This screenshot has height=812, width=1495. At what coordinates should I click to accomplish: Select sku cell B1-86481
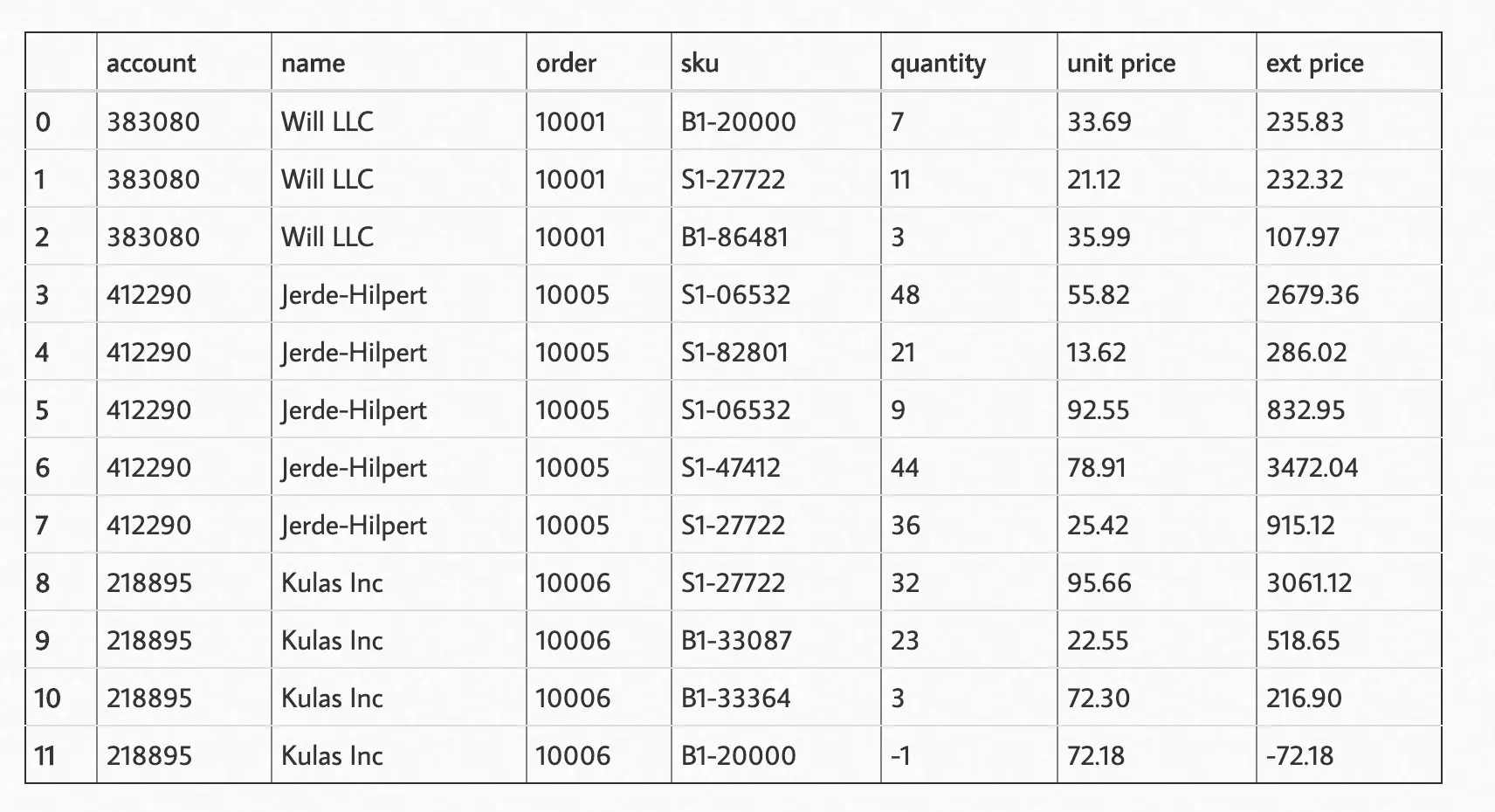point(734,237)
